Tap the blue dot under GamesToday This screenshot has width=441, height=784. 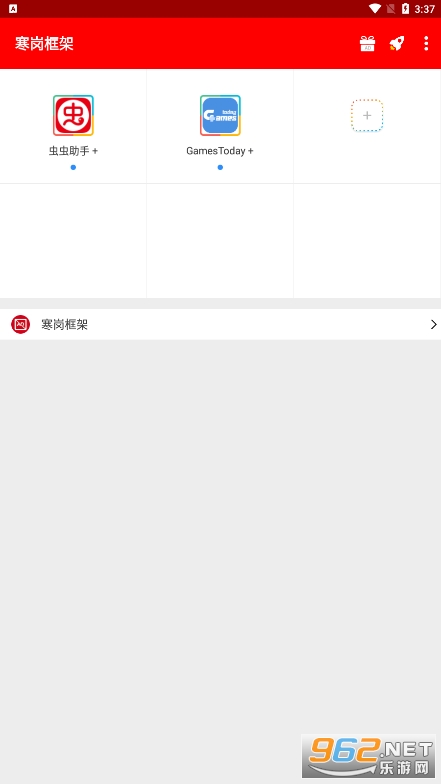(x=220, y=168)
